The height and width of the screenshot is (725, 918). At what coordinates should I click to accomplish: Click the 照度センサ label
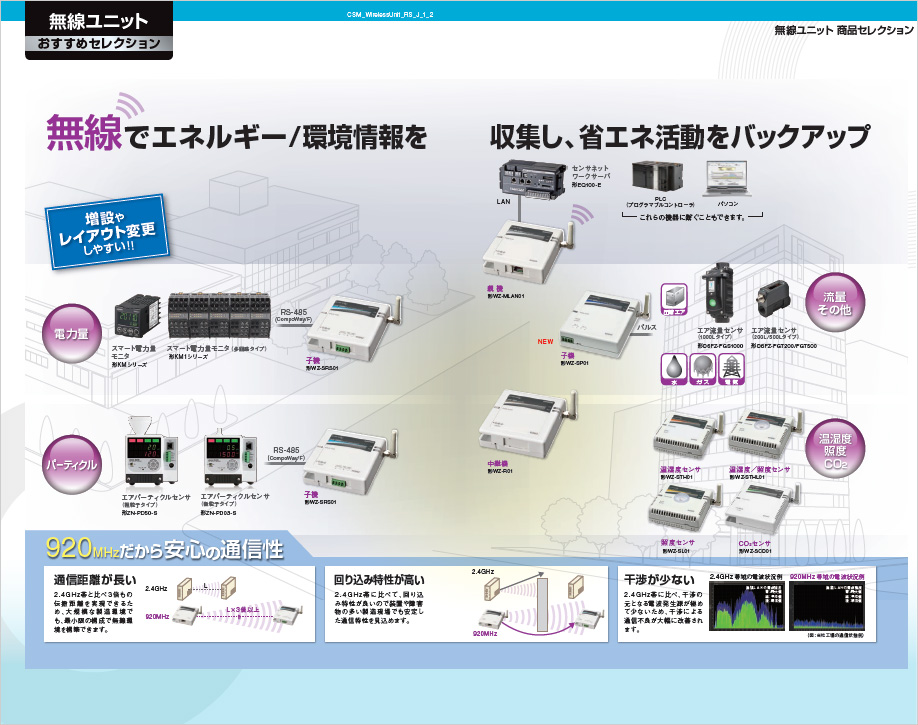[678, 543]
